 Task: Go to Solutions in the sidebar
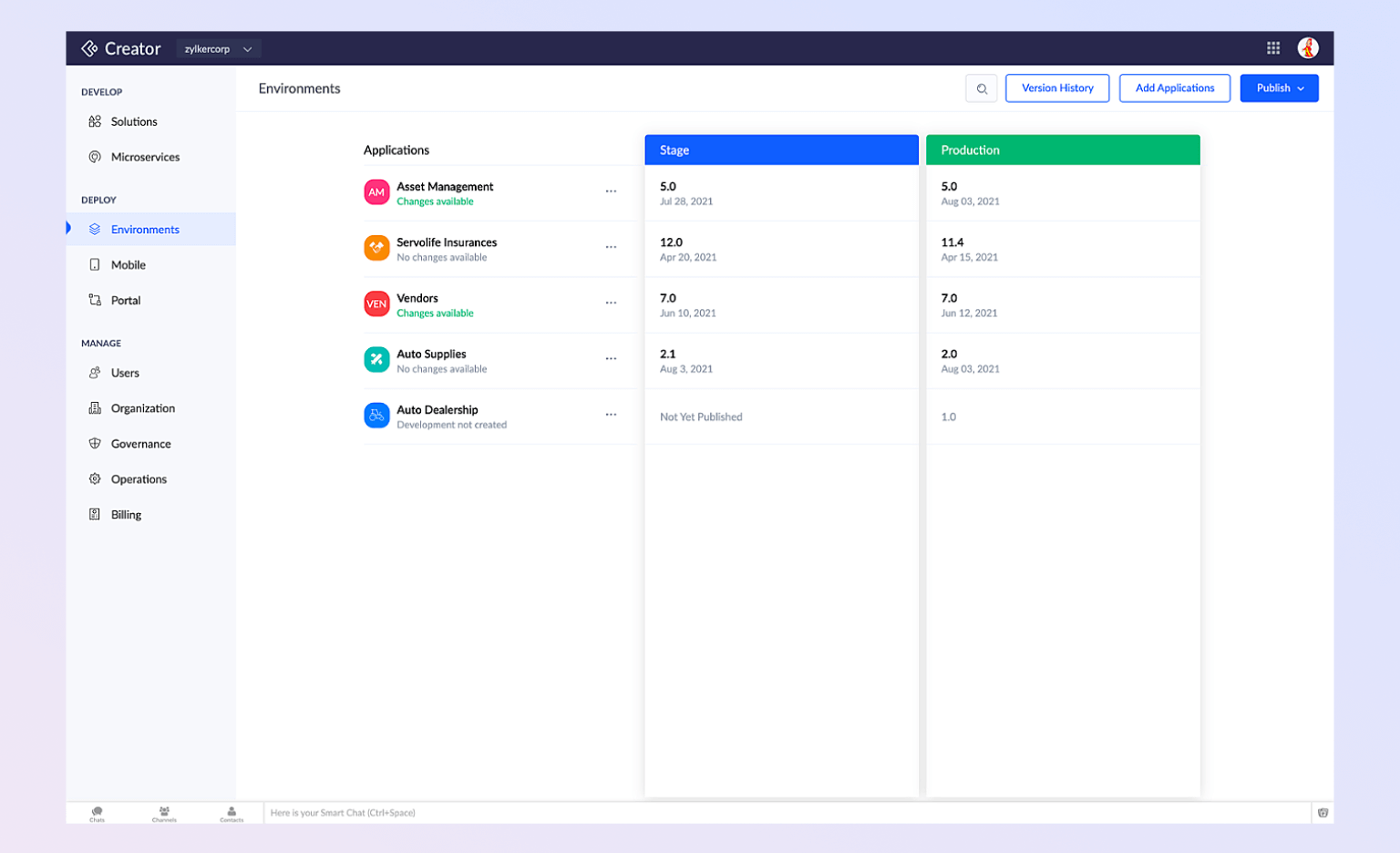coord(134,122)
